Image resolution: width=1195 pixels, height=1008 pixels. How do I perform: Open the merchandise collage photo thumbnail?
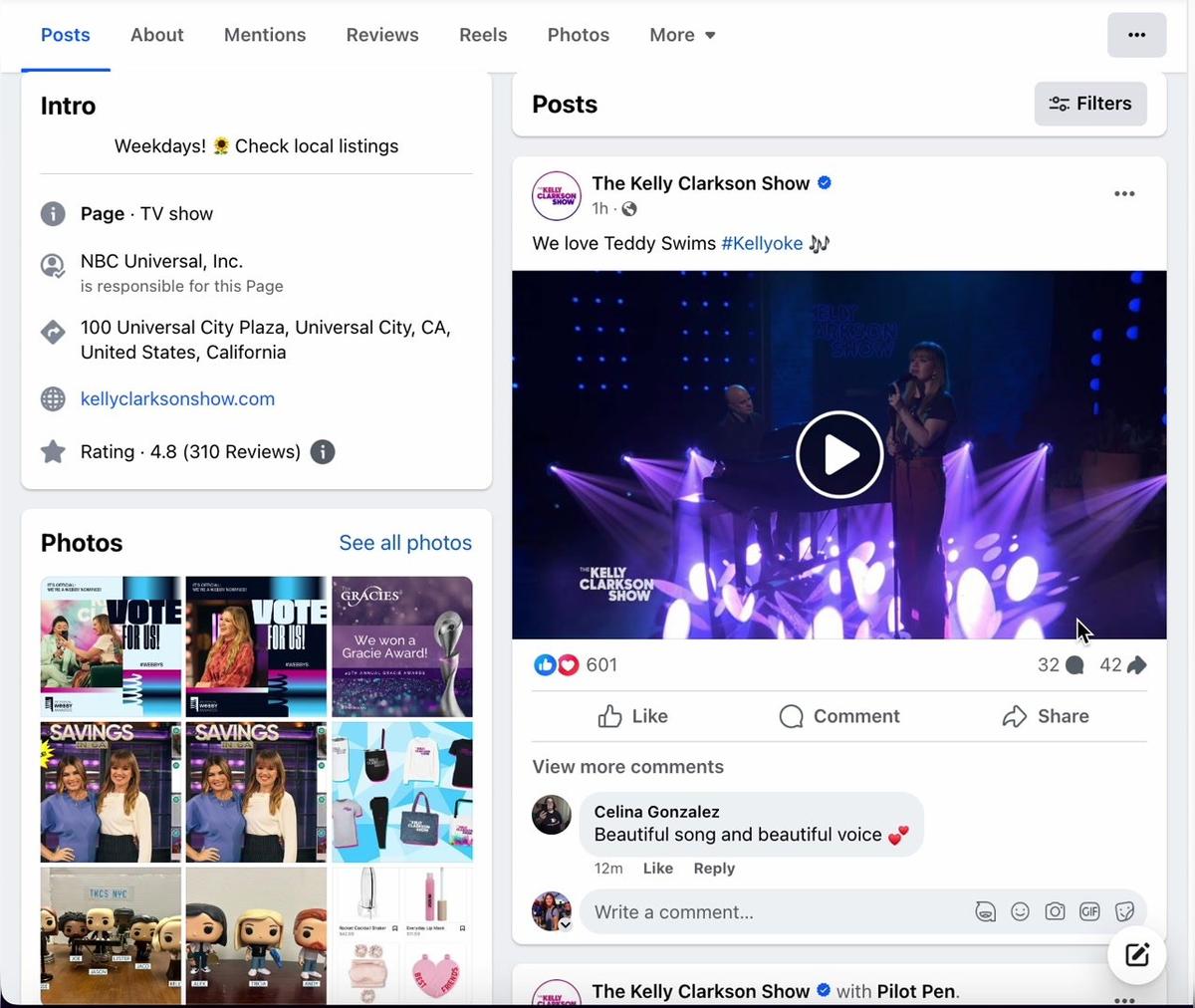(x=402, y=792)
